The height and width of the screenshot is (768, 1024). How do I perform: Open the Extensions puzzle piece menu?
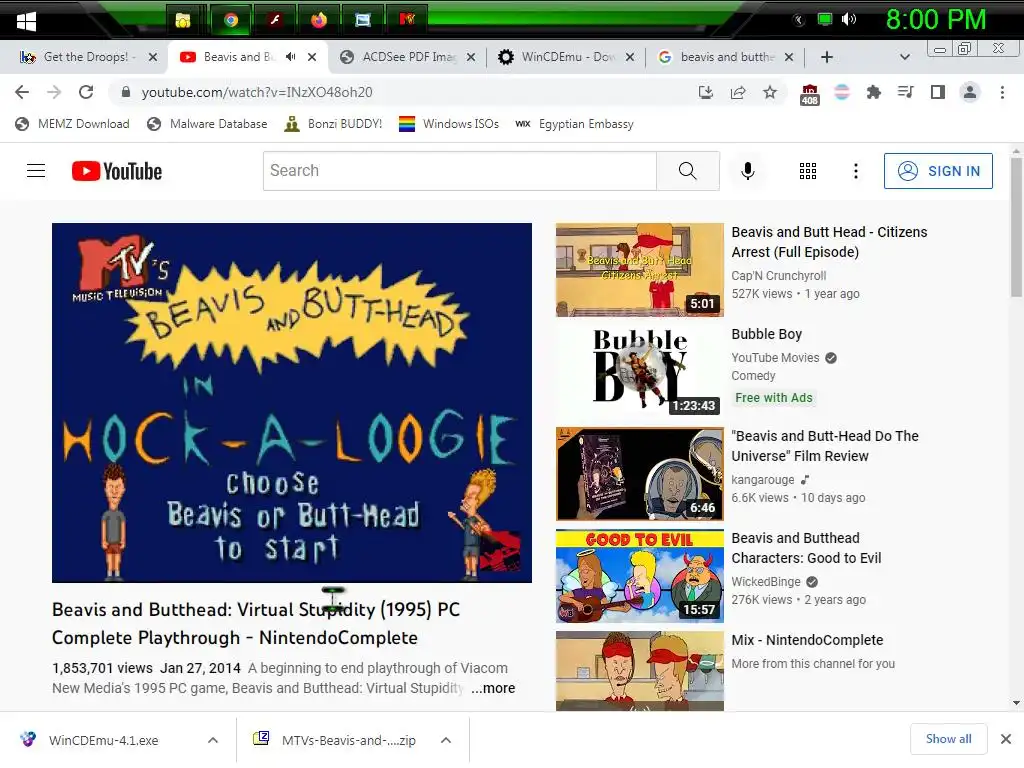[x=874, y=92]
